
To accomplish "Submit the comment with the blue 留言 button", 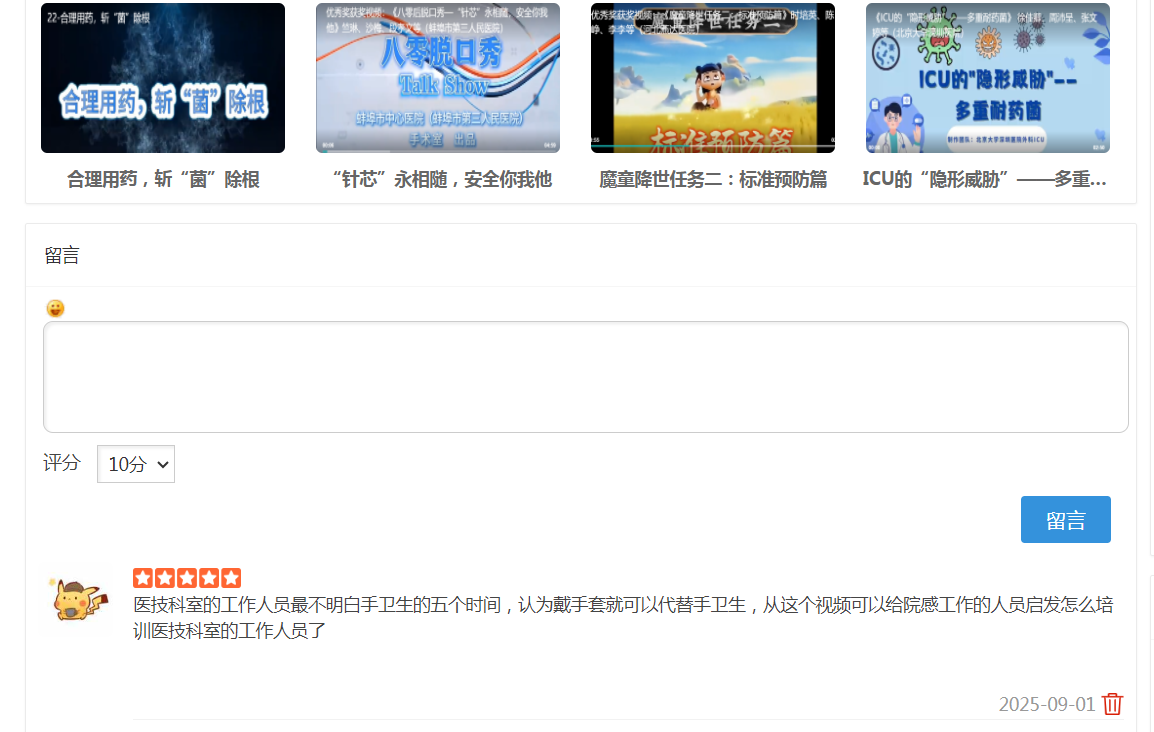I will 1065,520.
